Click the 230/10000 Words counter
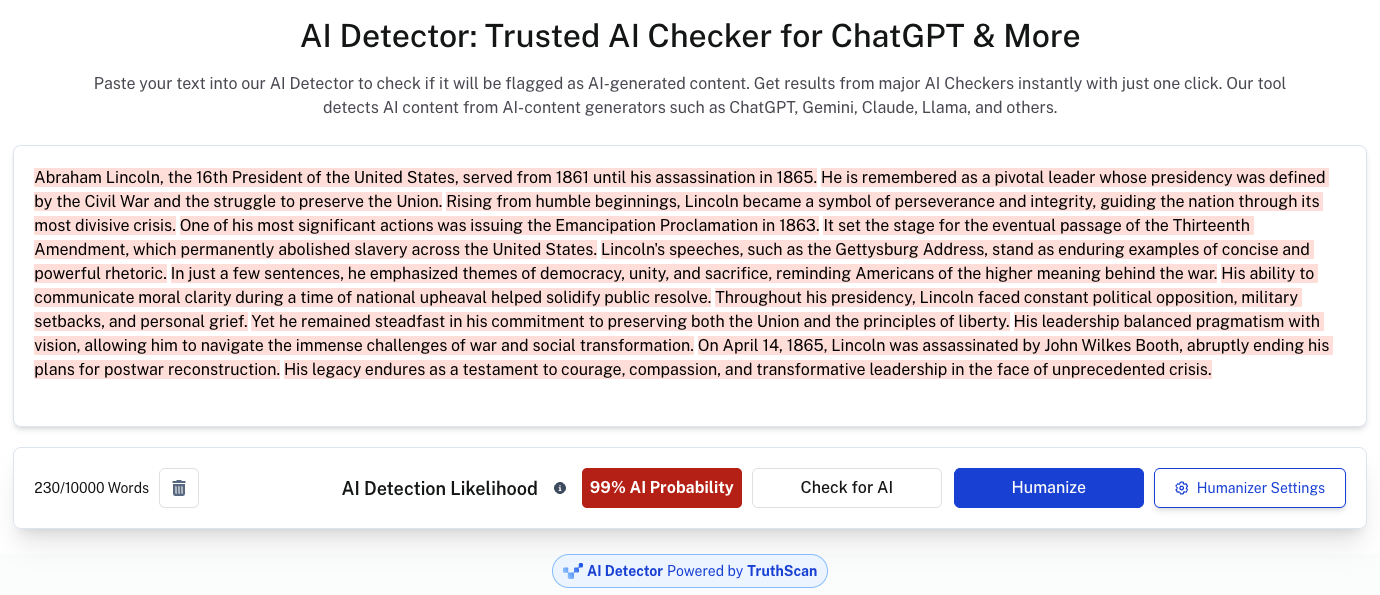Image resolution: width=1380 pixels, height=595 pixels. (x=91, y=488)
